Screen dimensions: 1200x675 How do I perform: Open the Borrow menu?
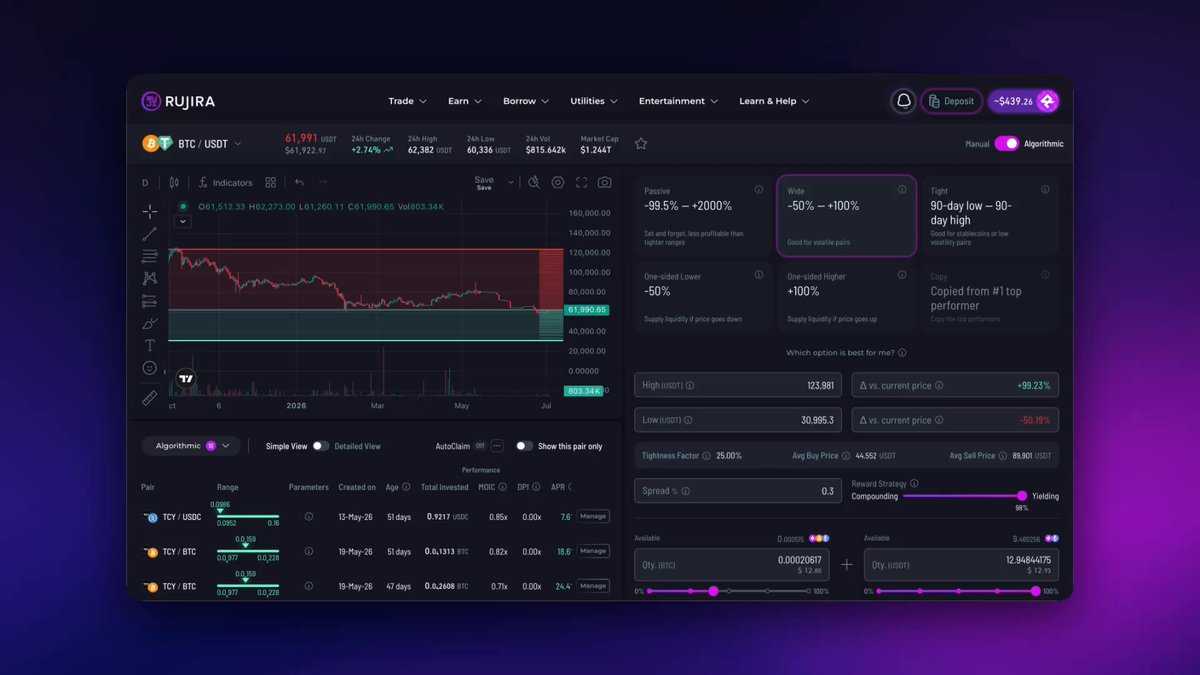526,101
